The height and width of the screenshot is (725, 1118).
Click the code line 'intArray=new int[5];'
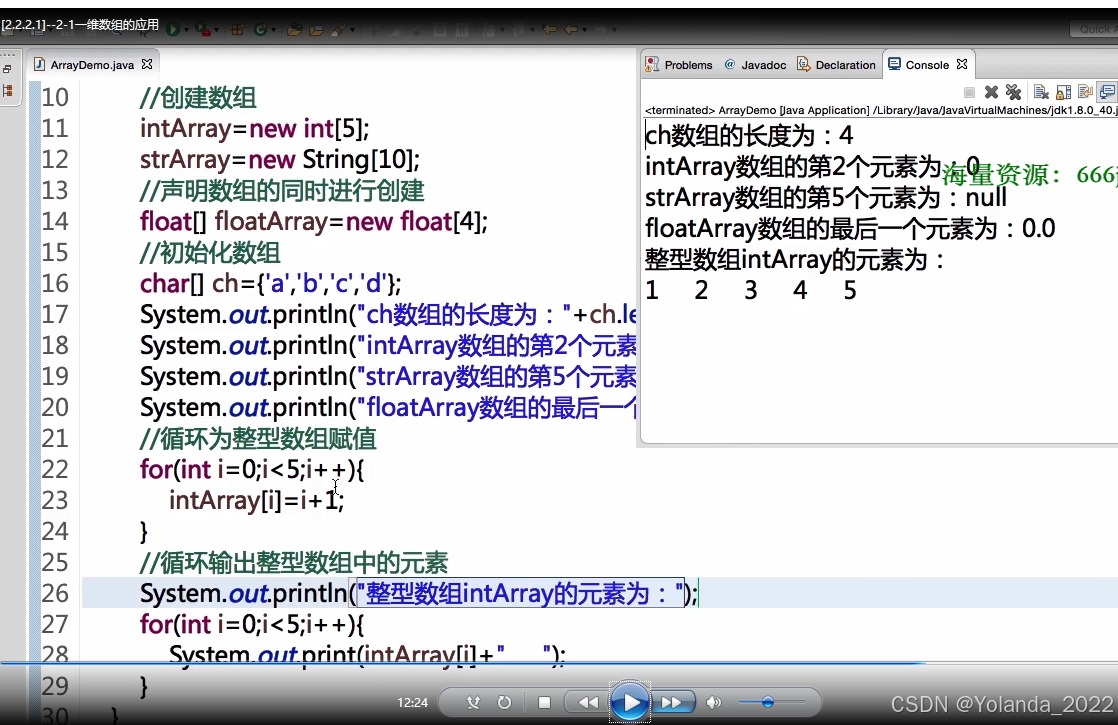tap(255, 129)
